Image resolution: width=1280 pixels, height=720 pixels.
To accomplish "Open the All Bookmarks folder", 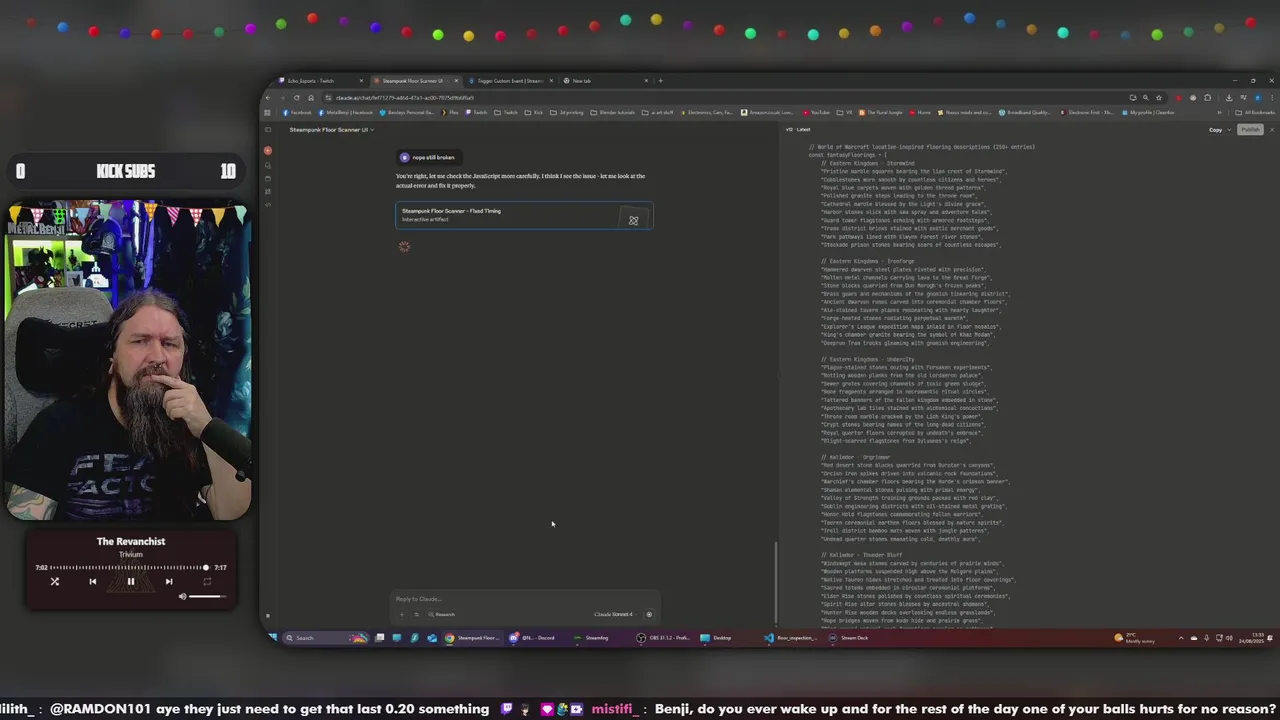I will click(x=1253, y=112).
